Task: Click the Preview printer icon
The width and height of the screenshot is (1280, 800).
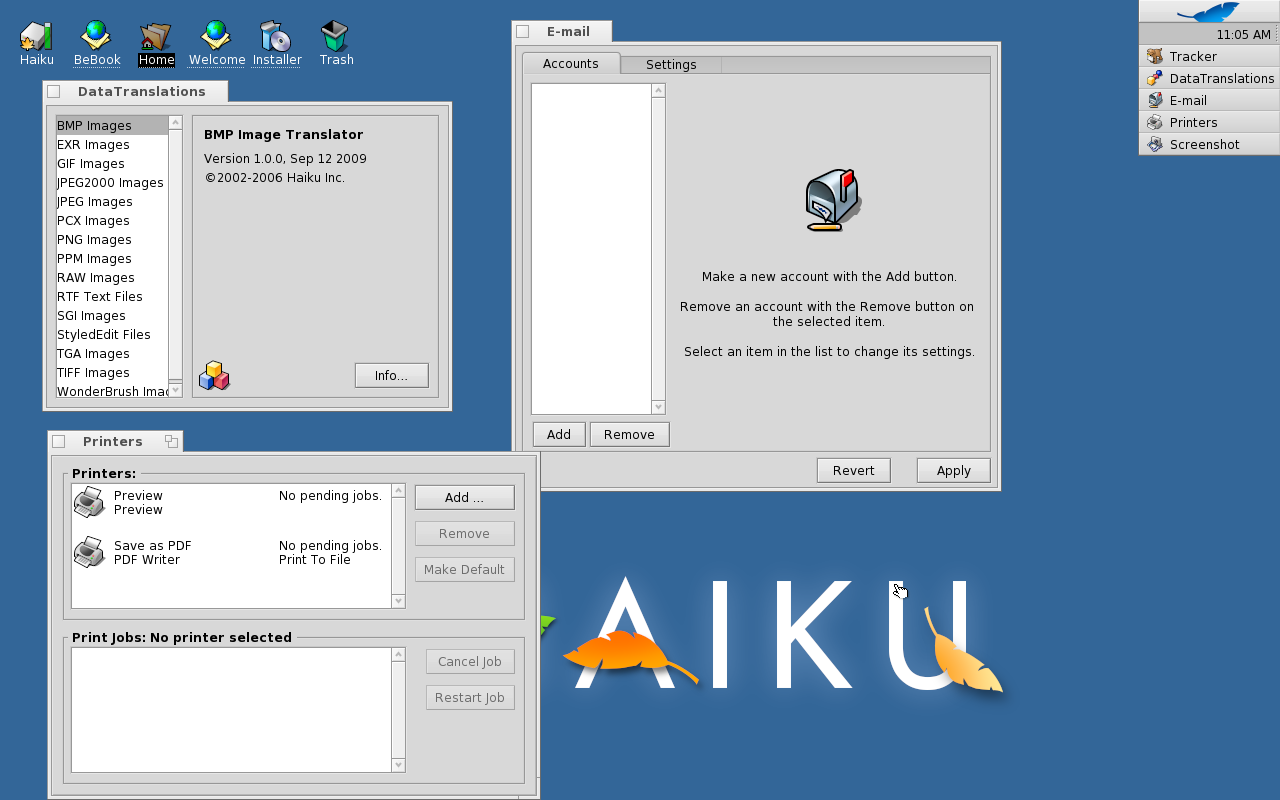Action: point(90,502)
